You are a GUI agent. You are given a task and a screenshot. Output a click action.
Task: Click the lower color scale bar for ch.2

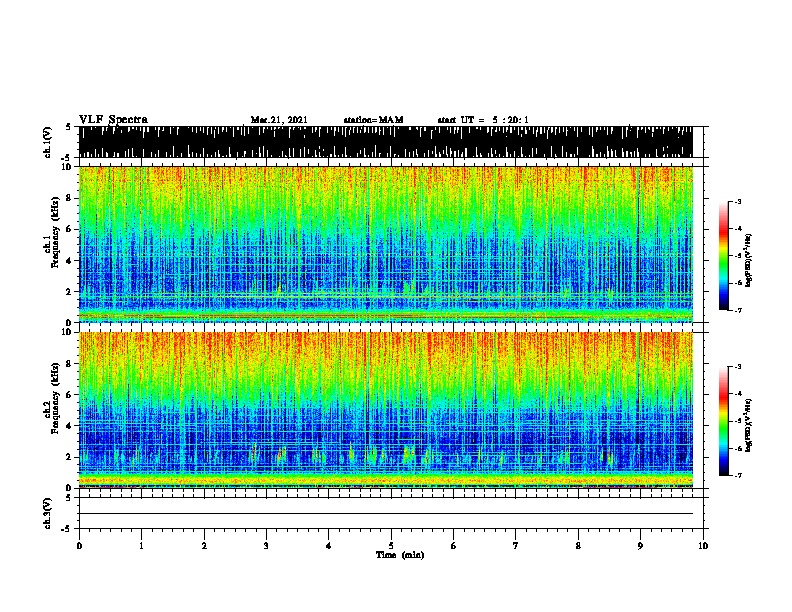pos(724,421)
